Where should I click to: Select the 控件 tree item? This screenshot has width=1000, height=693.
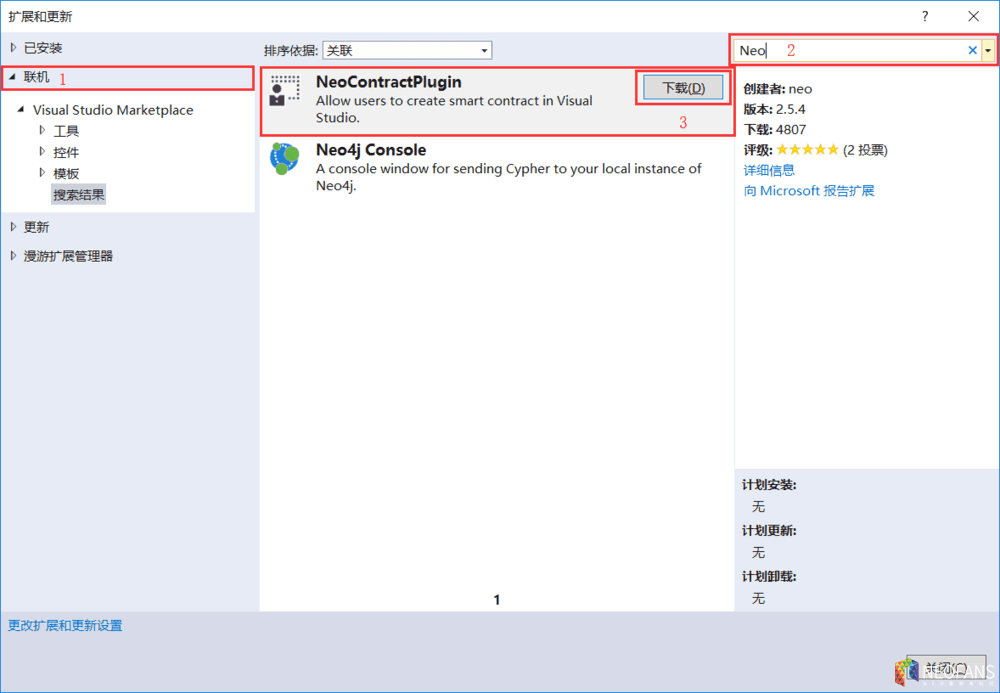[x=66, y=152]
